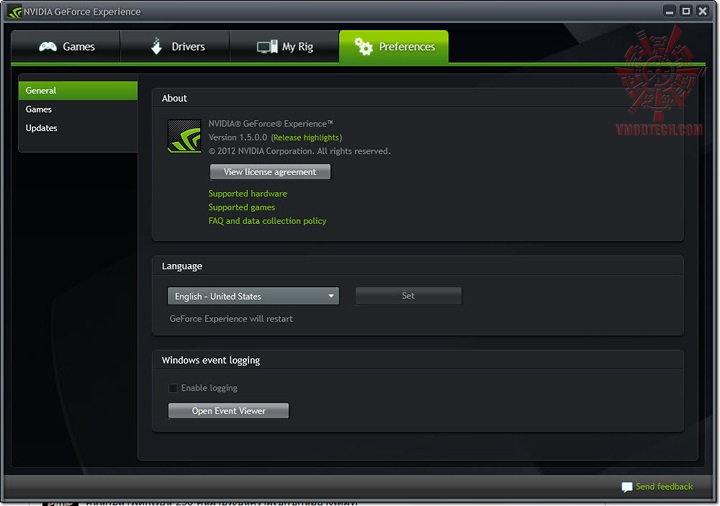The image size is (720, 506).
Task: Select Games in the preferences sidebar
Action: coord(78,109)
